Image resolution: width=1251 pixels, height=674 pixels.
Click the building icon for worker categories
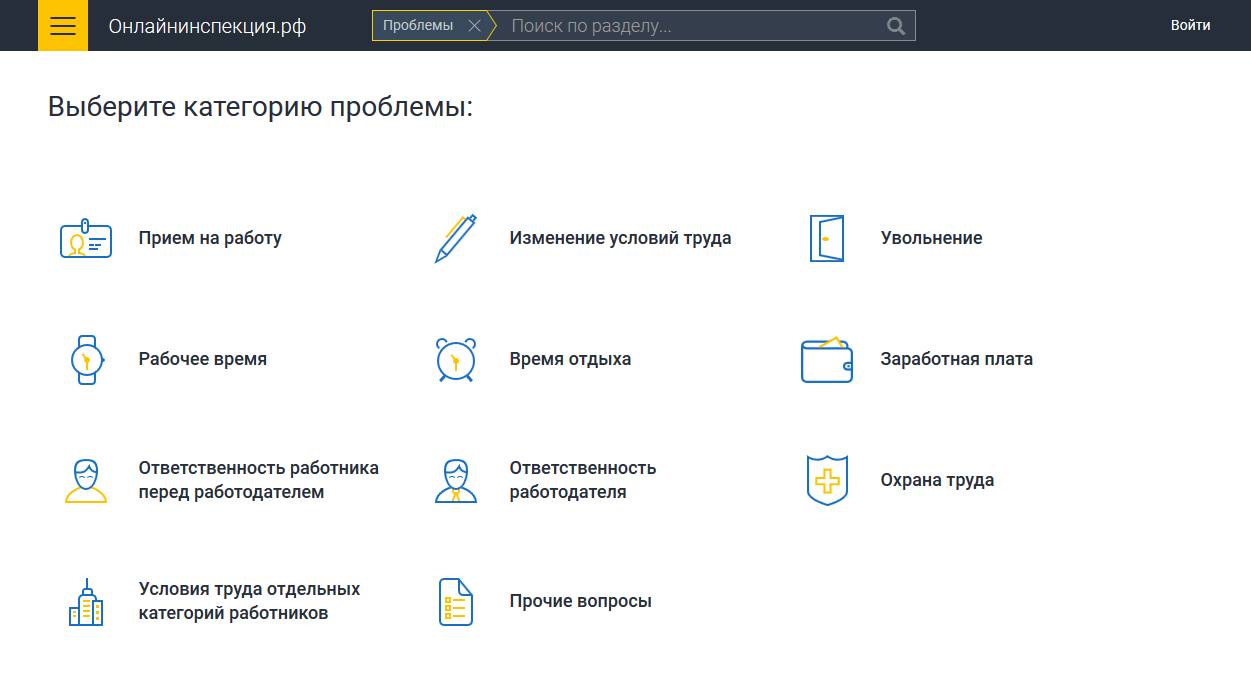click(86, 602)
